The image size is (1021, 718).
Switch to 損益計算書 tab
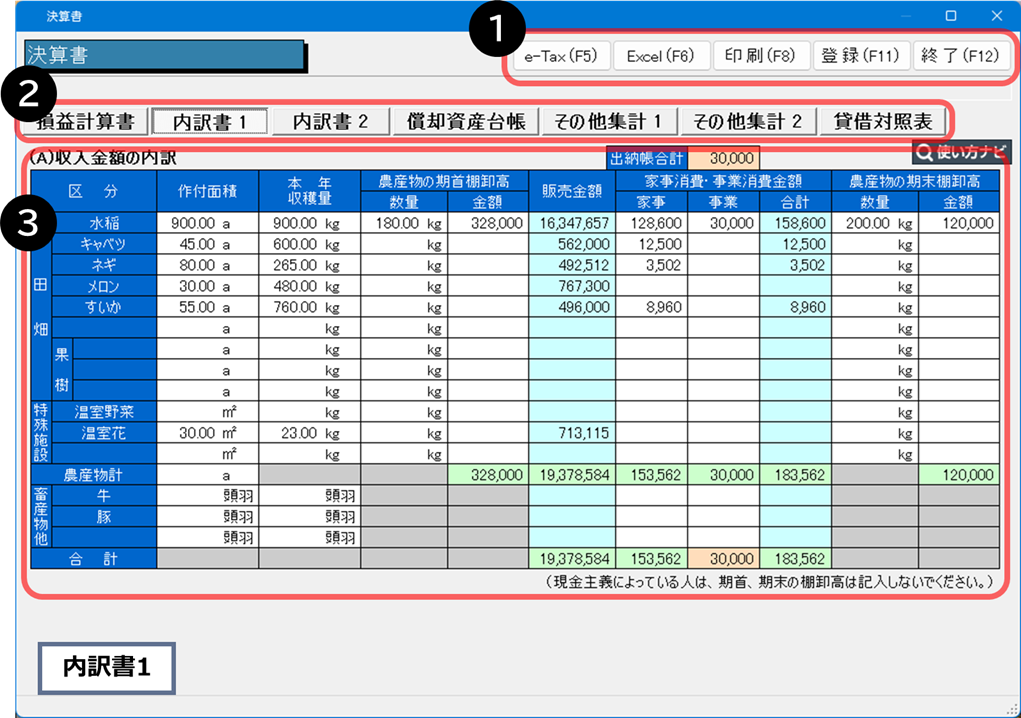click(85, 122)
